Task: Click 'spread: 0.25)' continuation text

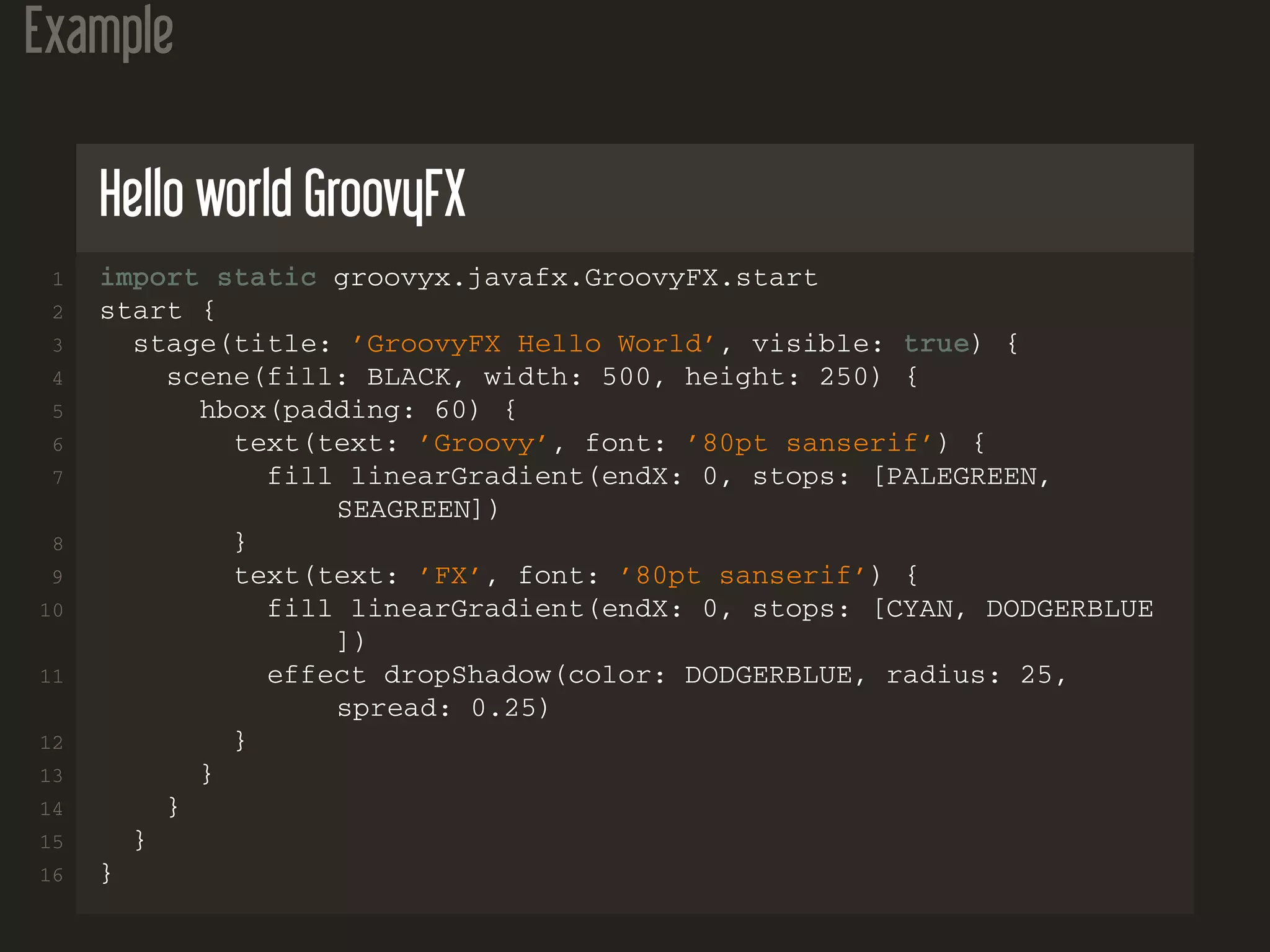Action: coord(443,708)
